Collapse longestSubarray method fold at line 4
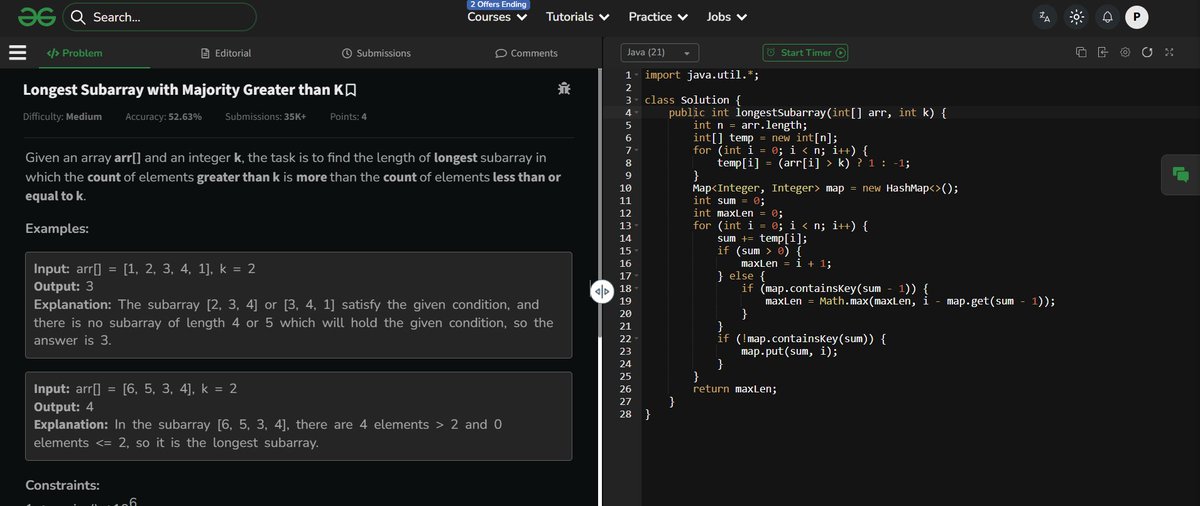 pos(636,113)
